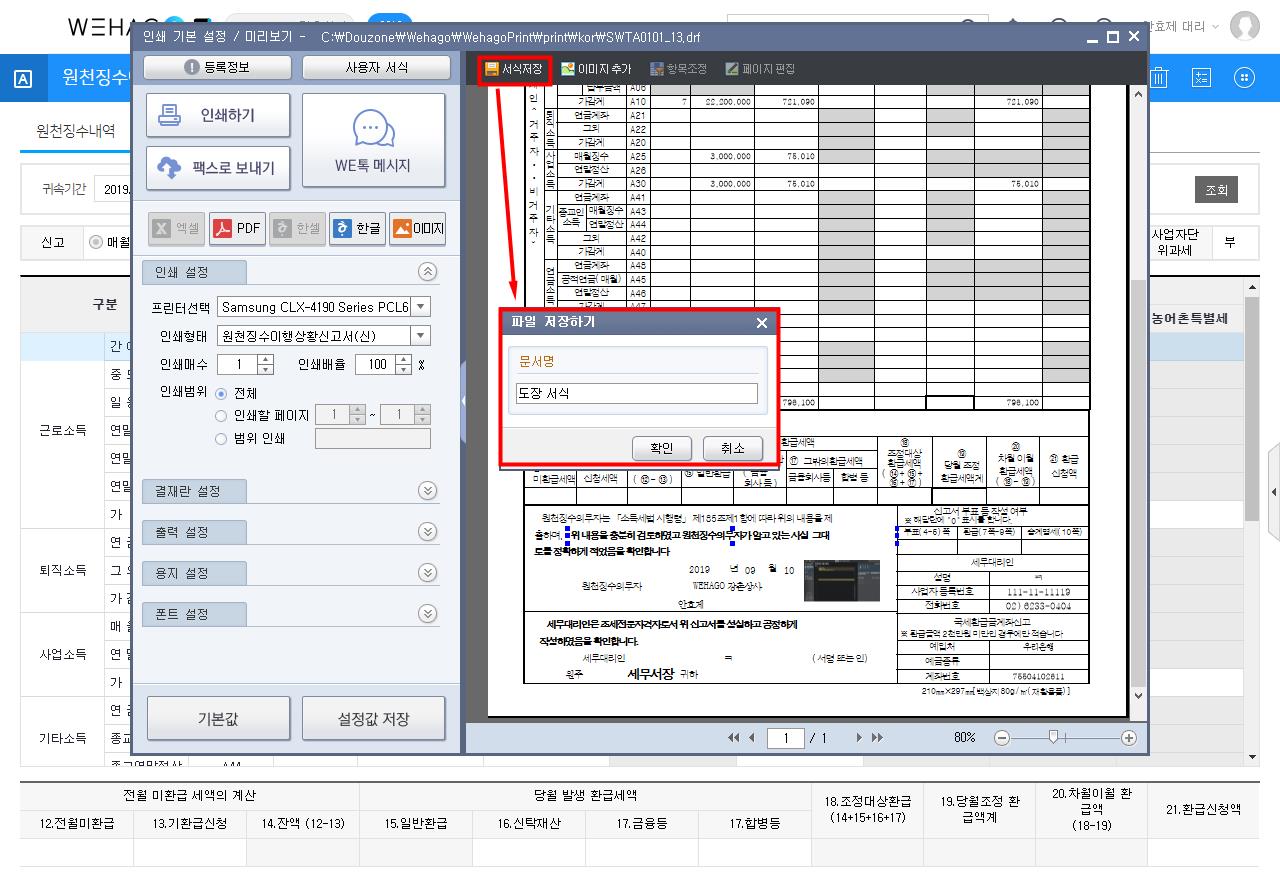Expand the 결재란 설정 section

coord(427,491)
